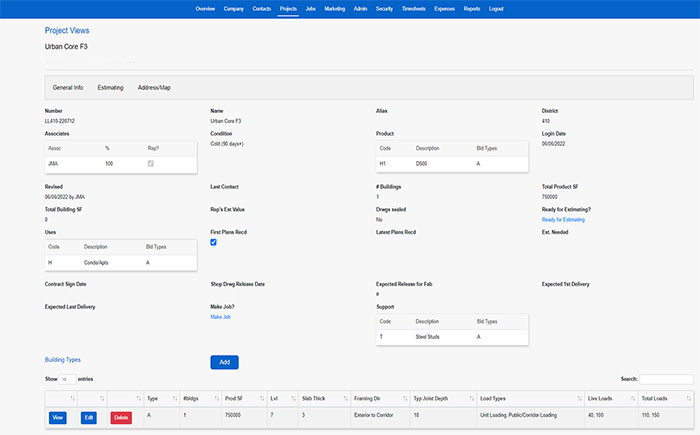Sort by the #bldgs column arrows
The image size is (700, 435).
pyautogui.click(x=217, y=398)
